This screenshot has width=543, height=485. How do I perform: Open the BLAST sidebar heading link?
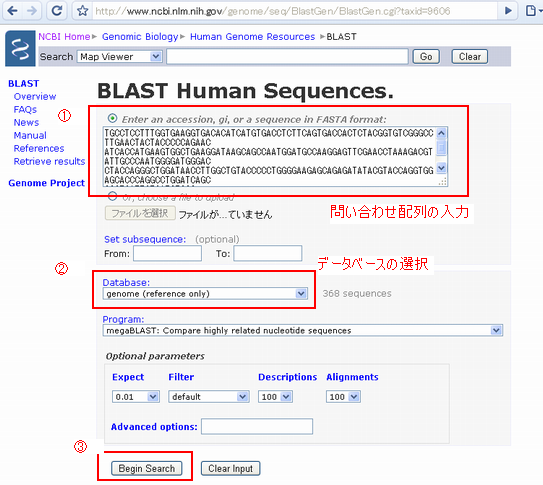[24, 83]
